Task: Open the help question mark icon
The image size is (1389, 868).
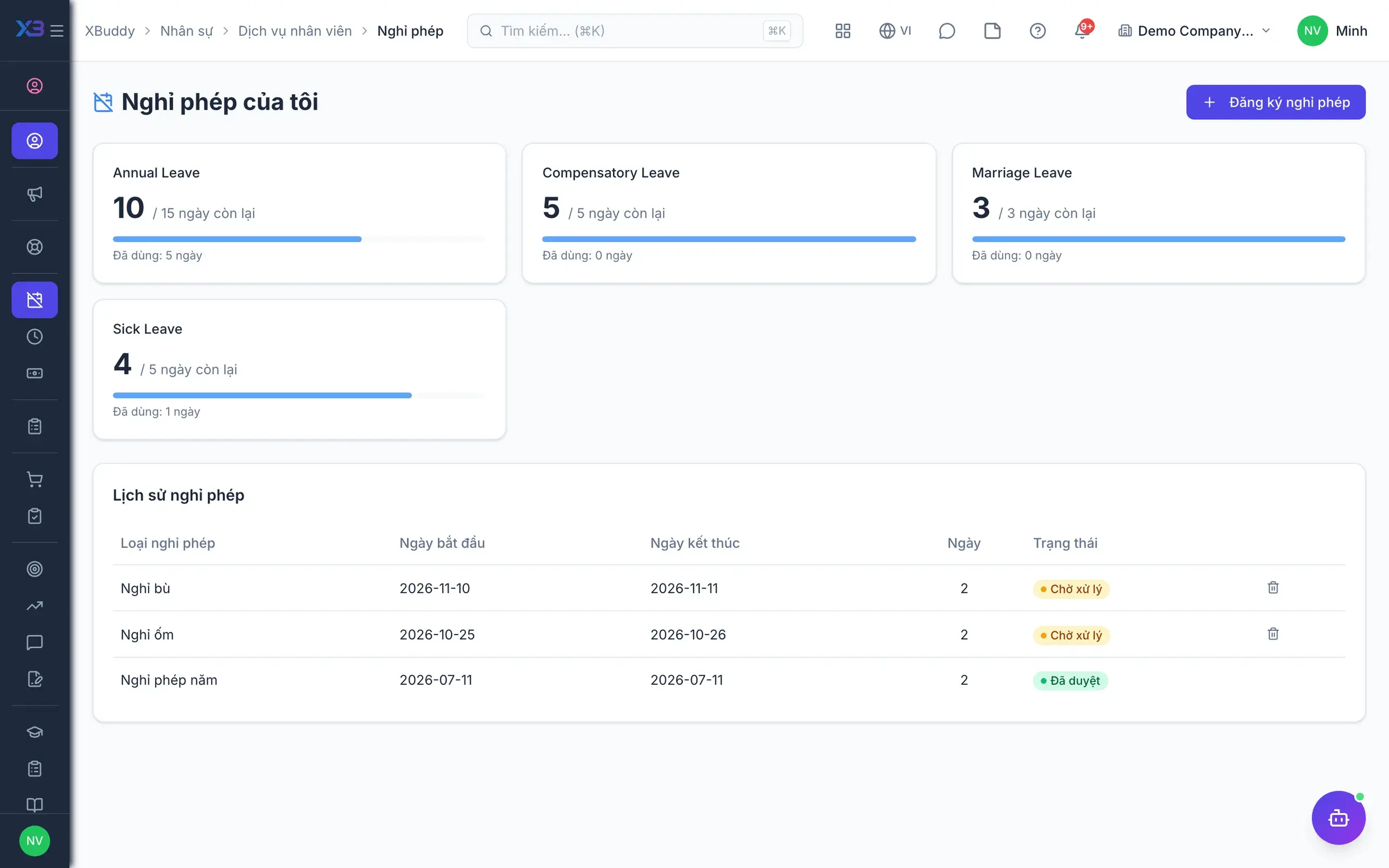Action: [x=1037, y=30]
